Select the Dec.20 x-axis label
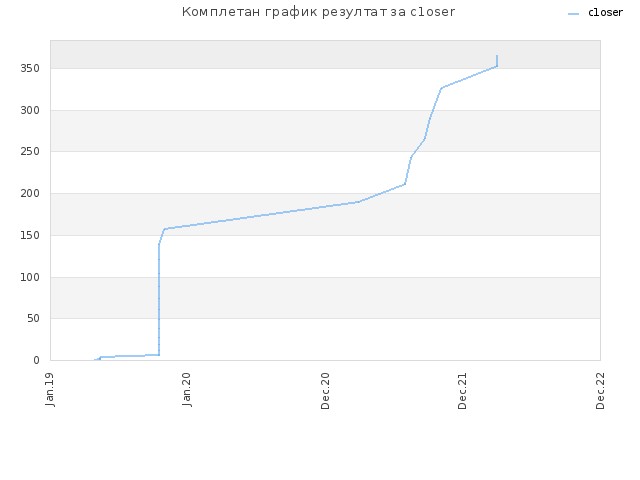The width and height of the screenshot is (640, 480). [x=325, y=391]
